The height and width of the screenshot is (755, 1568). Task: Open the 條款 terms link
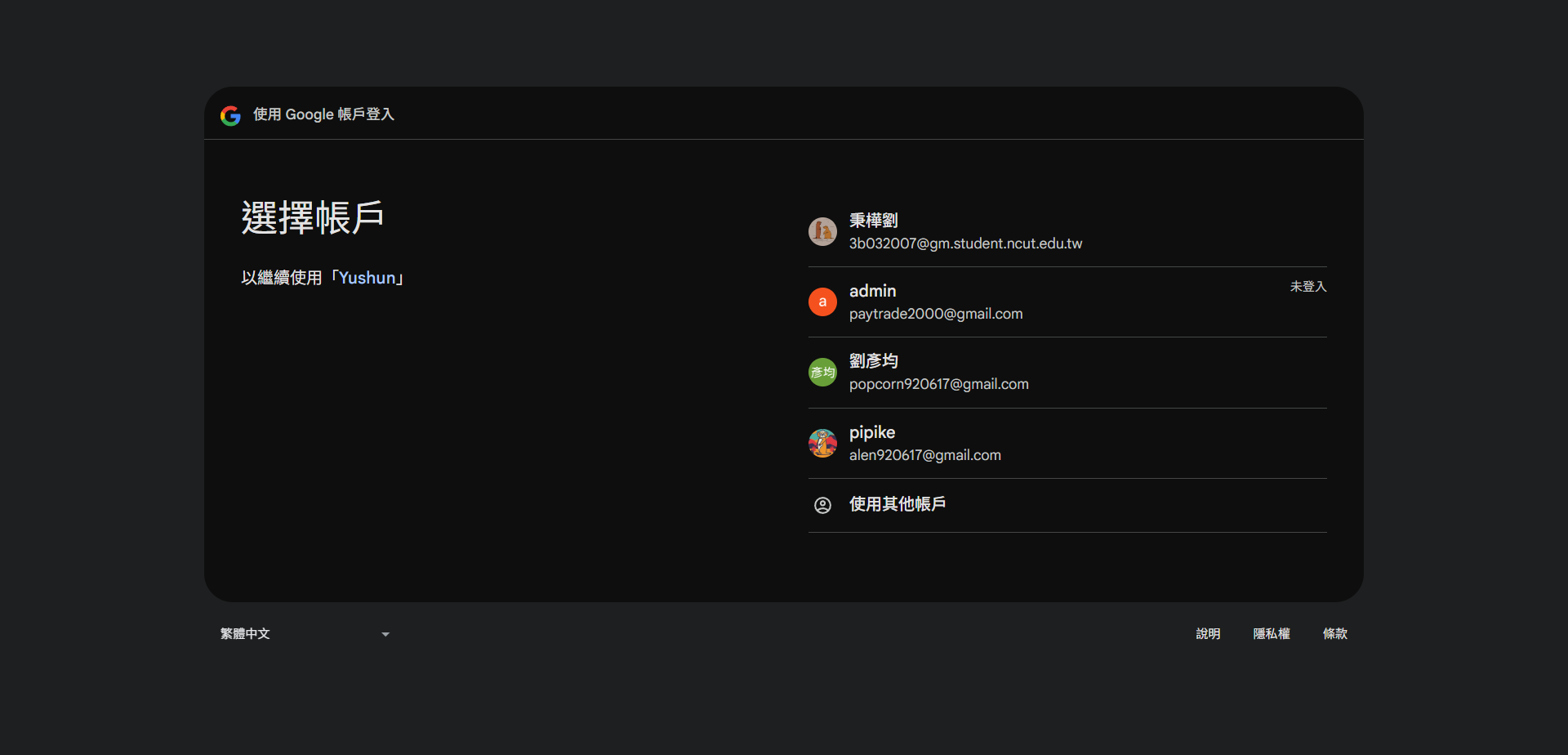coord(1334,634)
